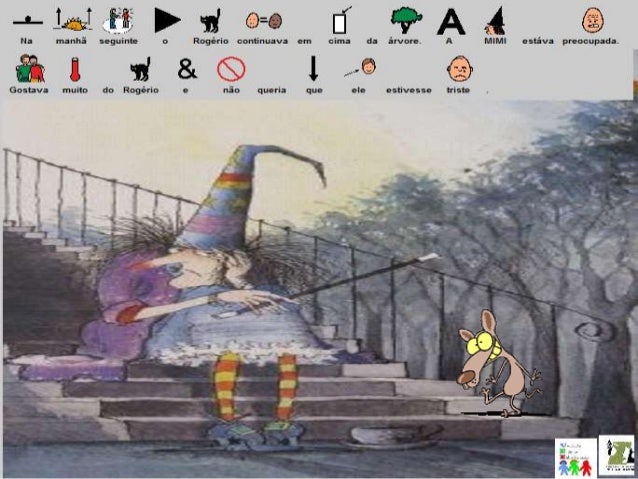
Task: Click the word "em" before "cima"
Action: [x=304, y=41]
